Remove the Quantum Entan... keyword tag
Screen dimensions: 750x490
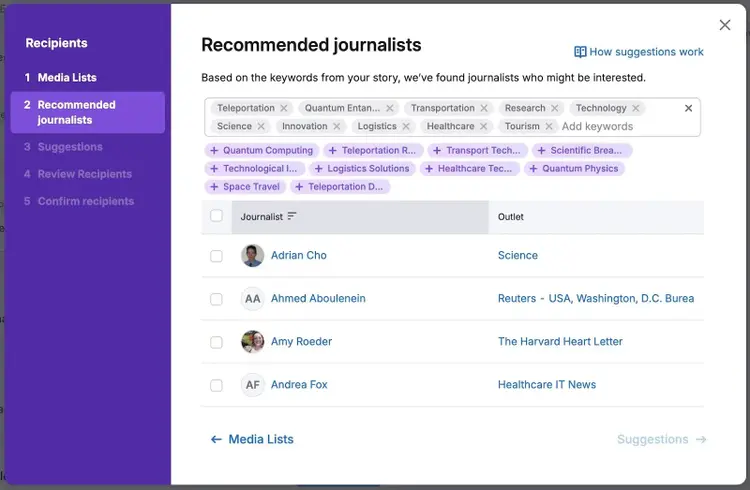tap(390, 108)
